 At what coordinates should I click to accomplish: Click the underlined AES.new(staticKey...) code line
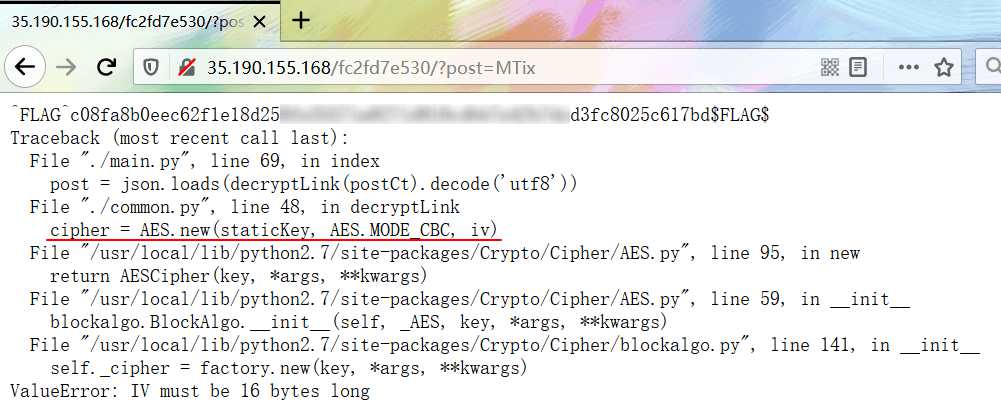(x=273, y=230)
